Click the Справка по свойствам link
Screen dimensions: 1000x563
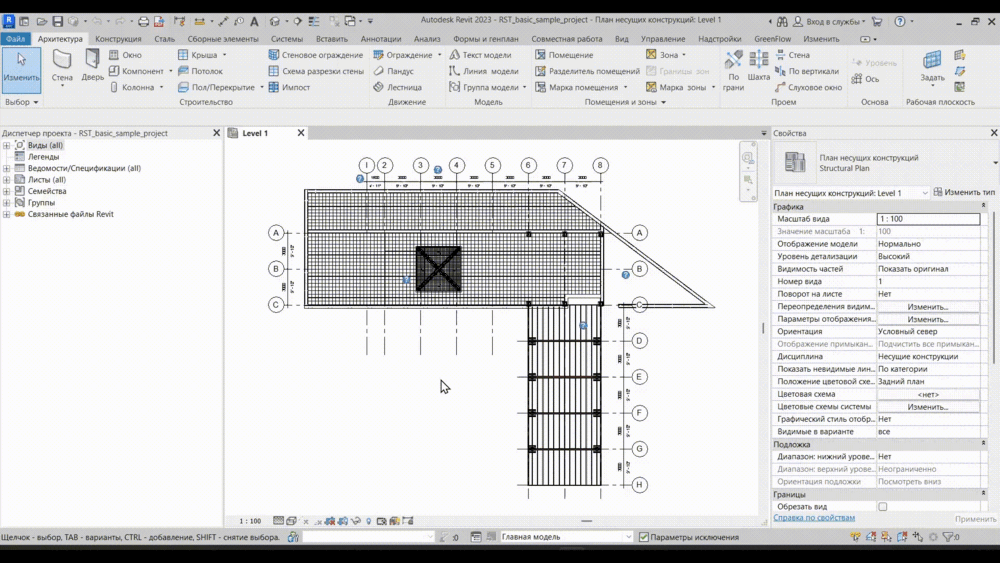click(x=814, y=518)
